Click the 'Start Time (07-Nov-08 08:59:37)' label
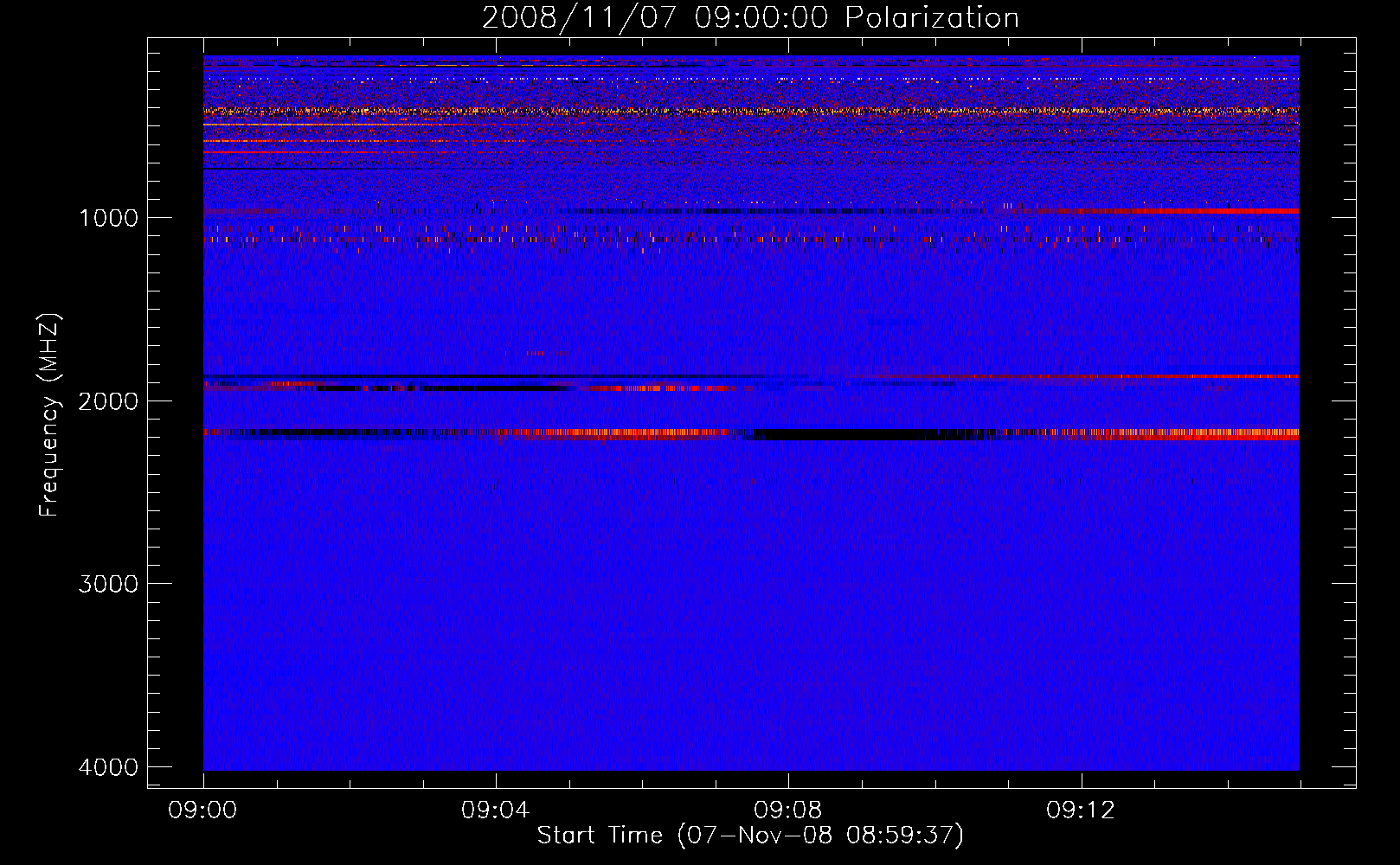The image size is (1400, 865). pos(750,836)
